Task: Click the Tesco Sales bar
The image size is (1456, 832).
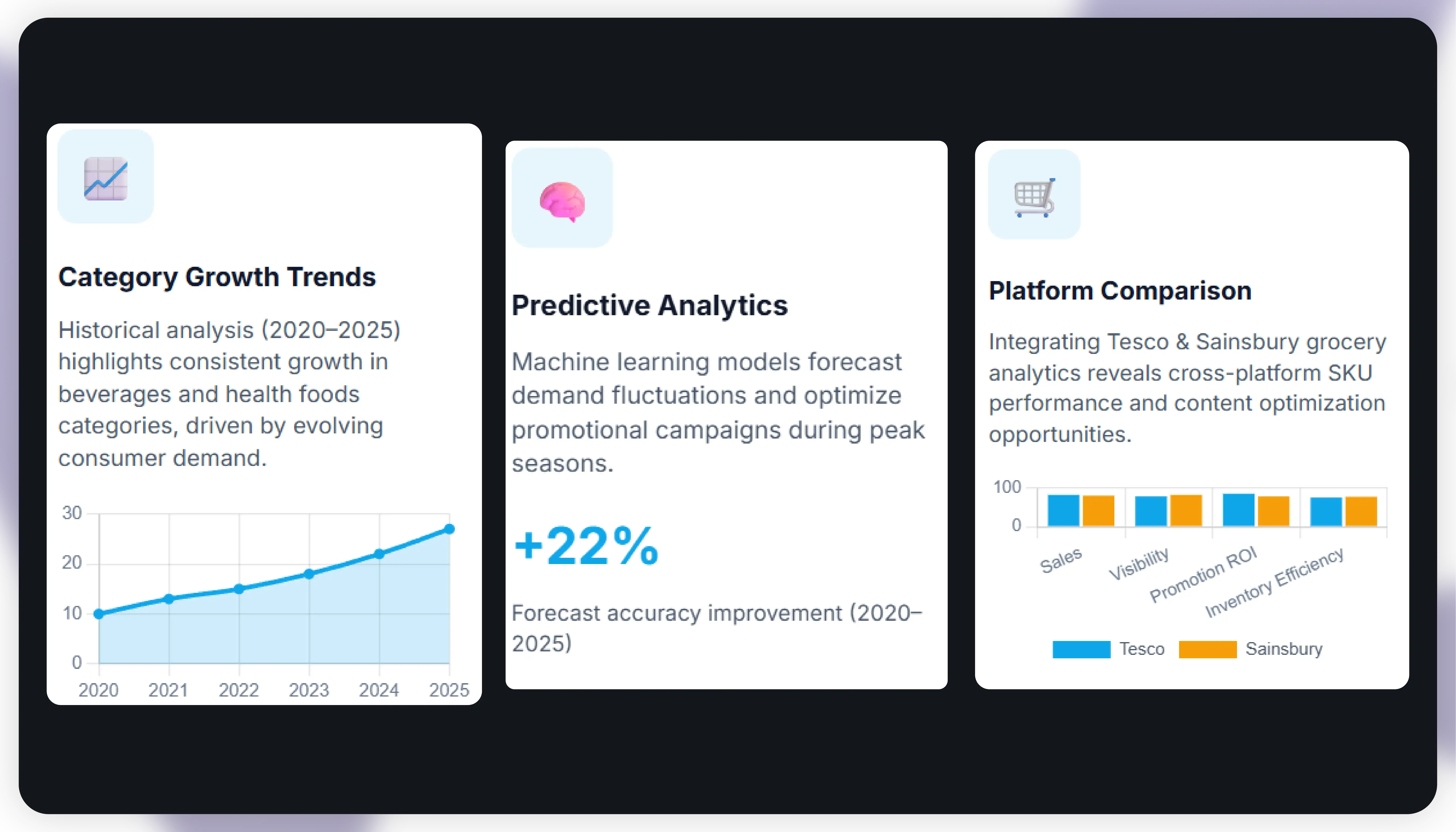Action: (x=1063, y=510)
